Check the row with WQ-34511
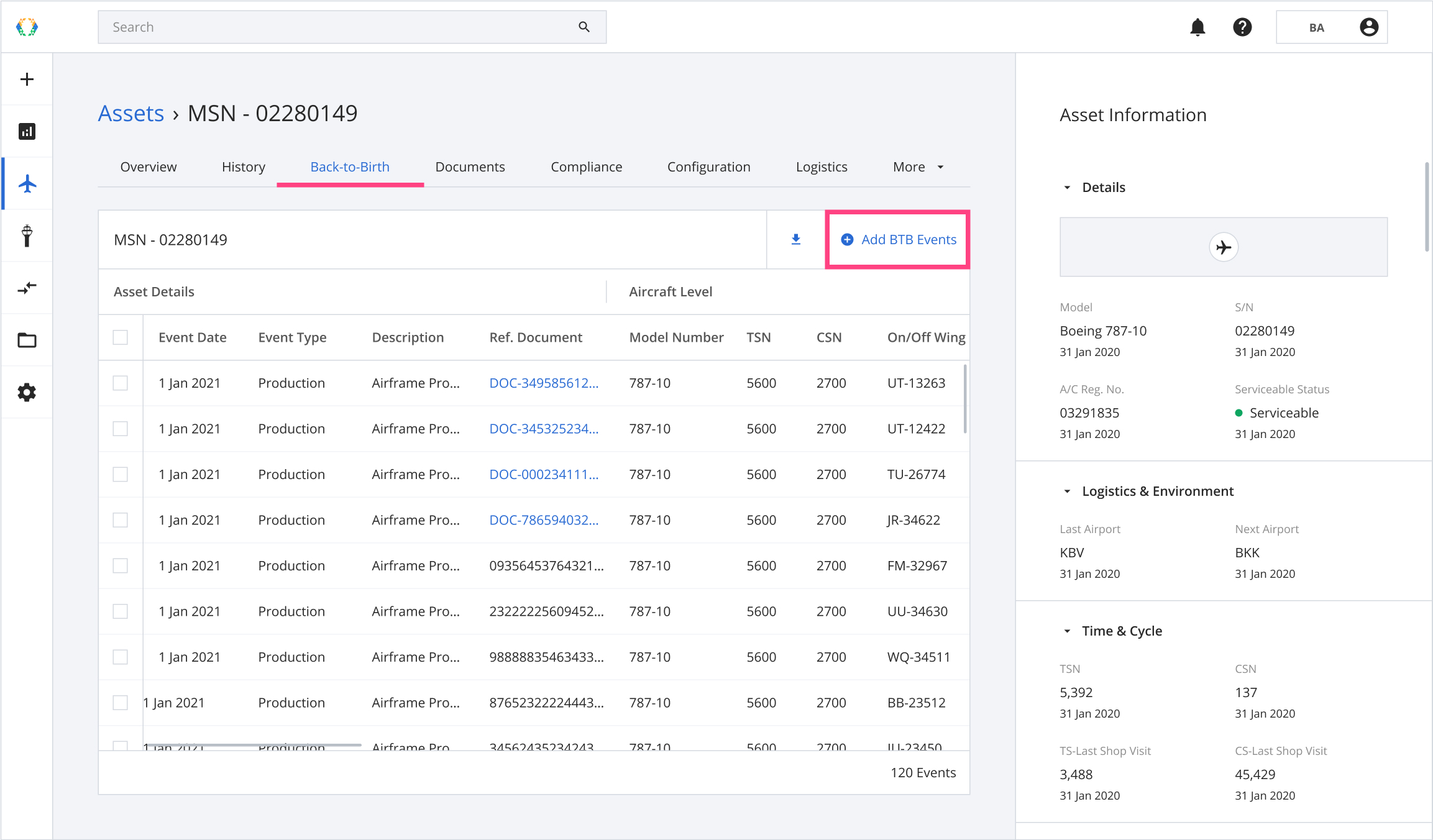 pyautogui.click(x=121, y=657)
